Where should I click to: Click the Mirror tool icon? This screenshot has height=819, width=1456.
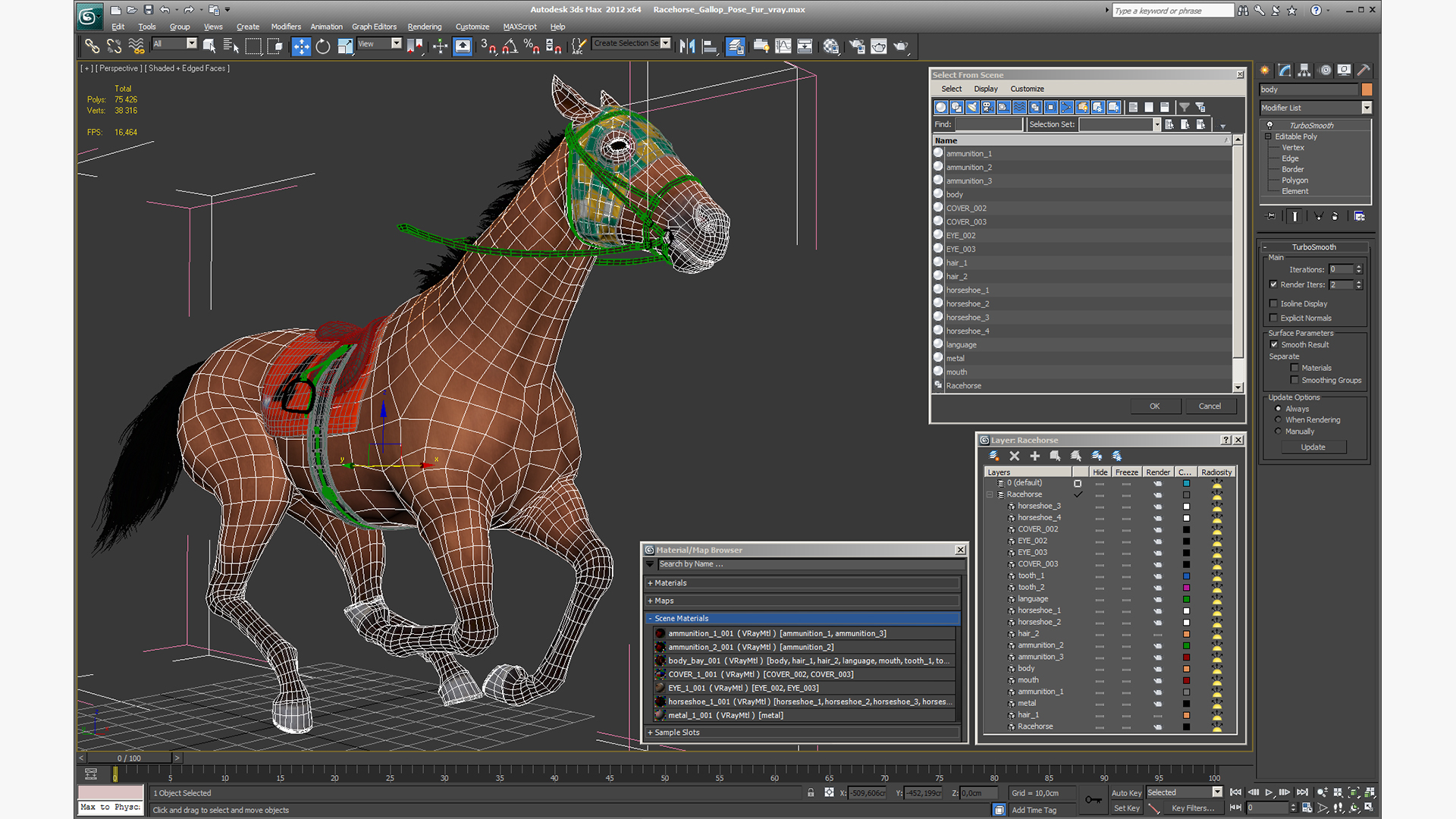(x=687, y=46)
